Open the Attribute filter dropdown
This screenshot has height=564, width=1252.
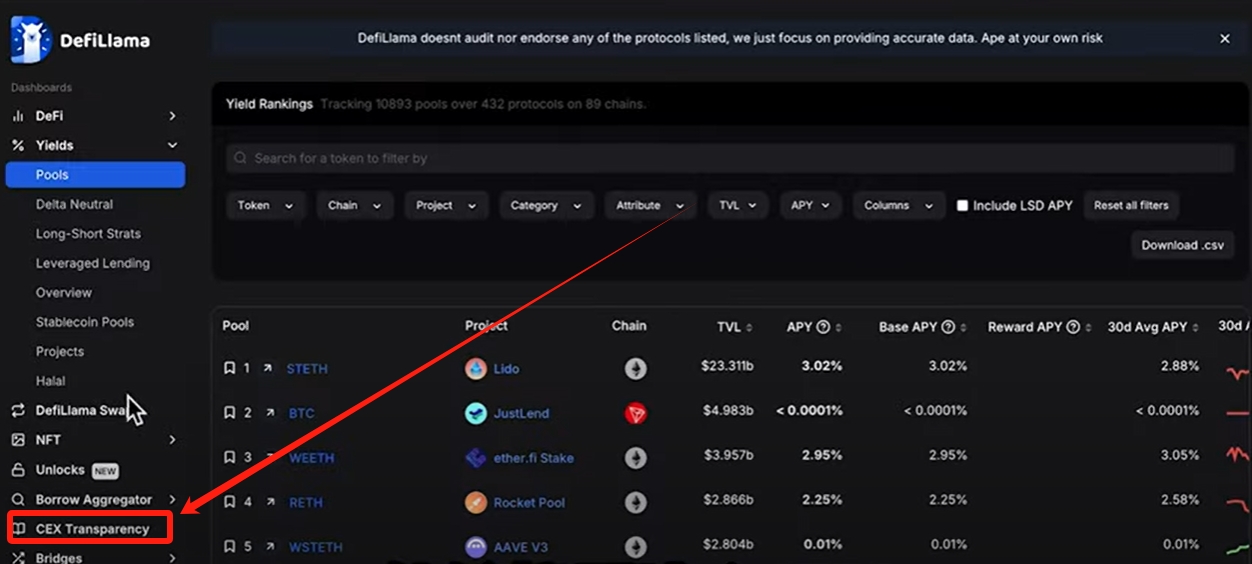650,205
